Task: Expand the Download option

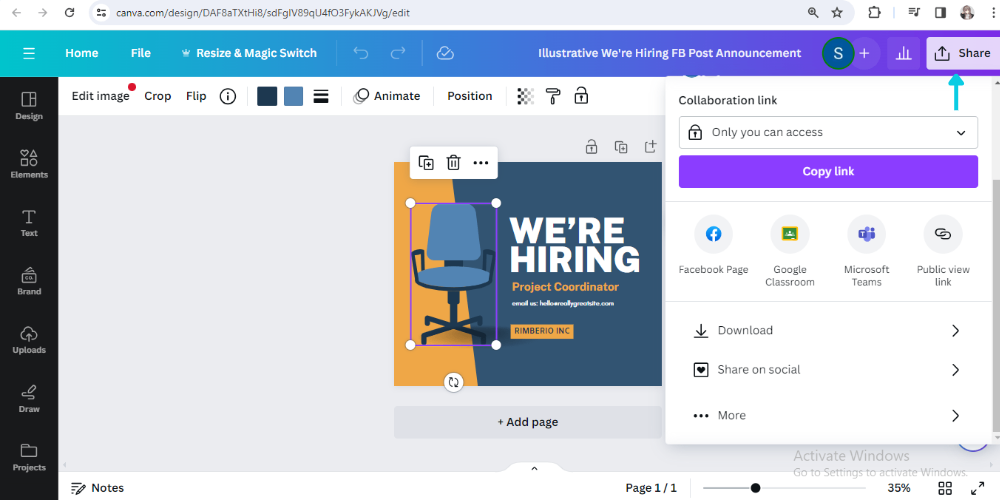Action: tap(827, 330)
